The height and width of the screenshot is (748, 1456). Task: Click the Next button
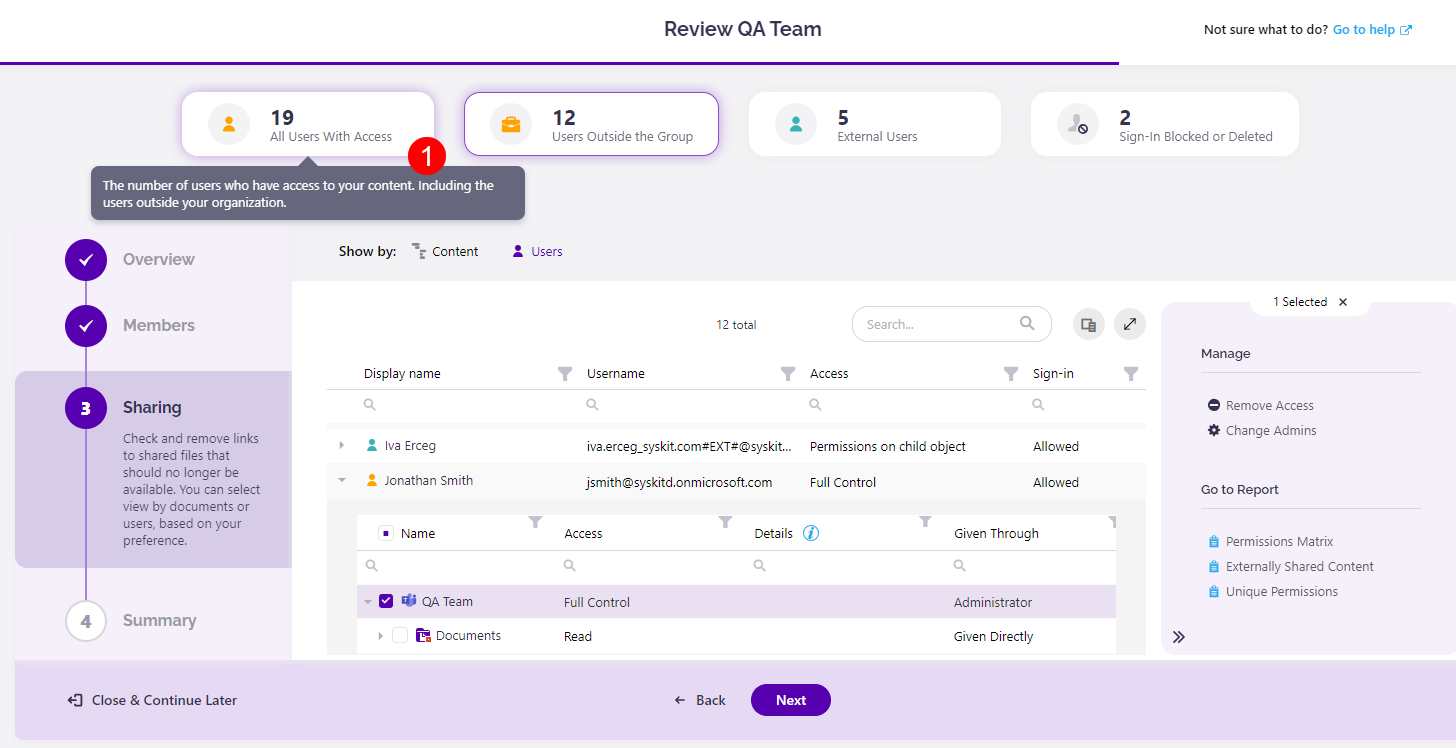point(790,700)
